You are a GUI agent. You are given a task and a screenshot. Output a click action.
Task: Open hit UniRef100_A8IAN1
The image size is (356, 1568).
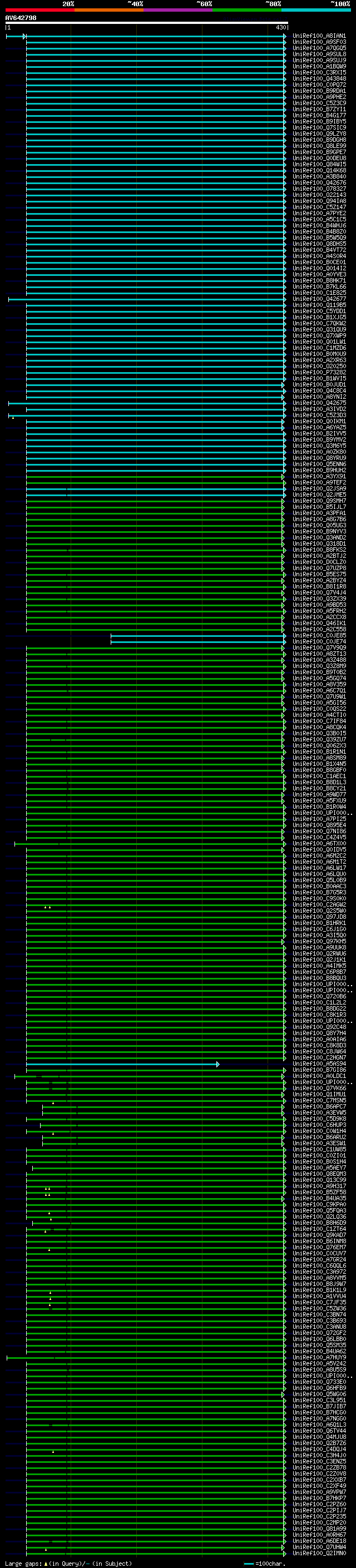(319, 36)
